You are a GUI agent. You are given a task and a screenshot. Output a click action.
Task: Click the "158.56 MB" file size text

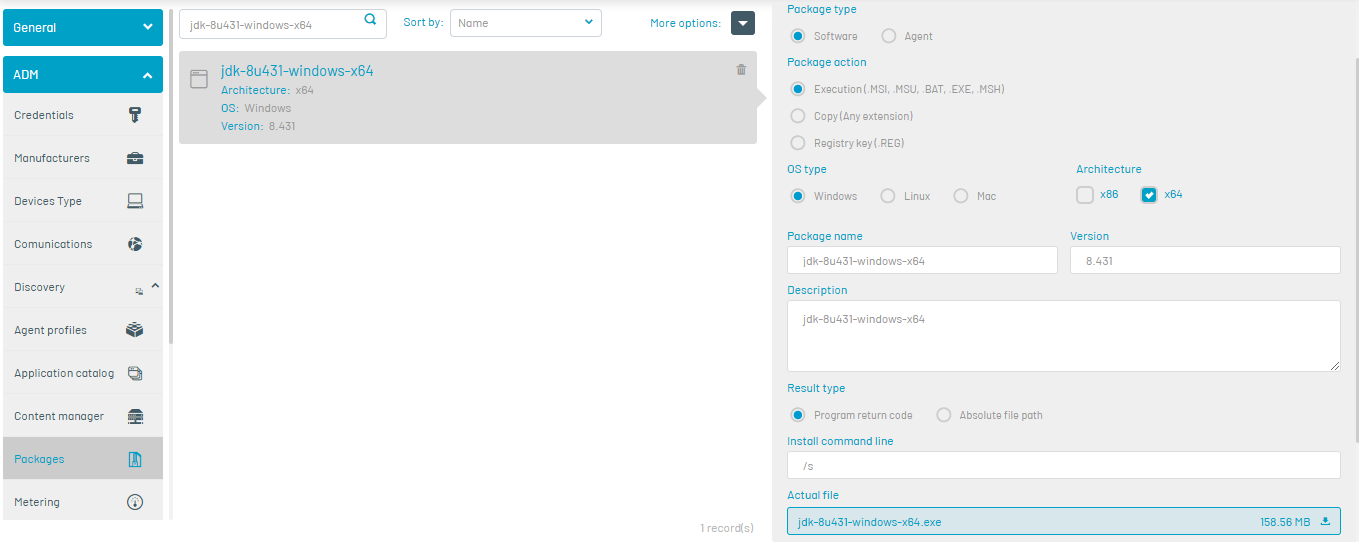[x=1285, y=522]
